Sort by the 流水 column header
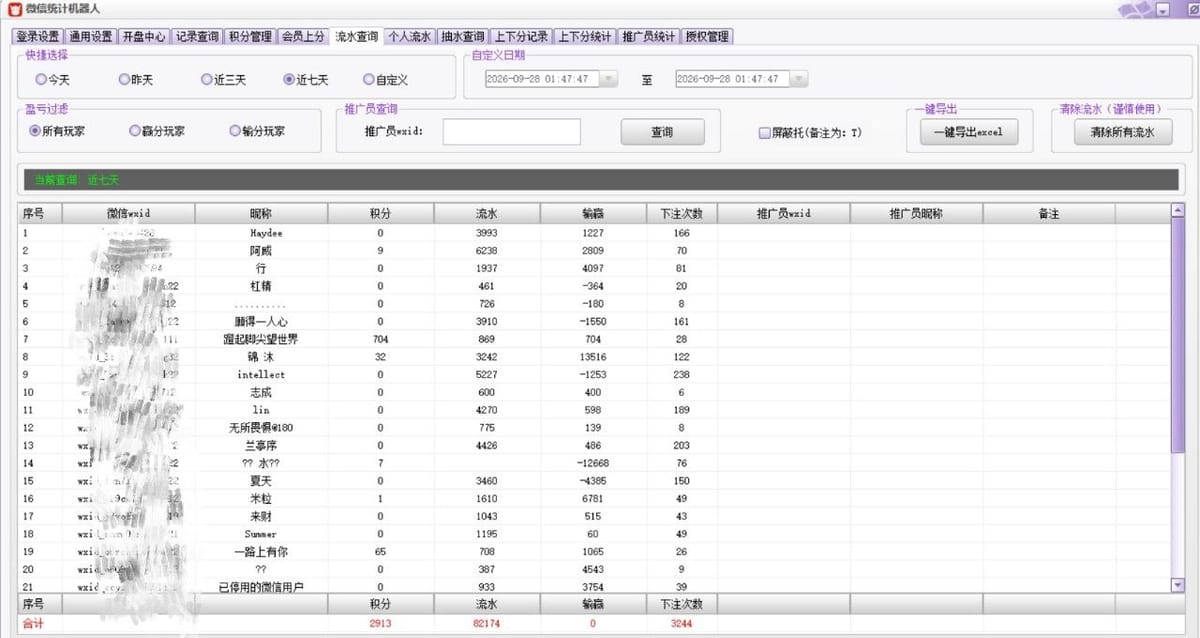The height and width of the screenshot is (638, 1200). point(487,214)
